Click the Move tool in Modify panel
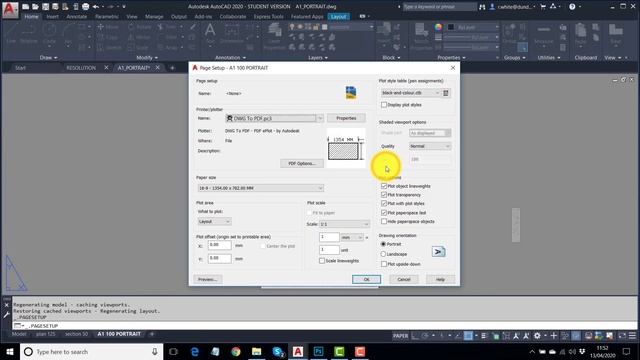This screenshot has width=640, height=360. tap(107, 27)
